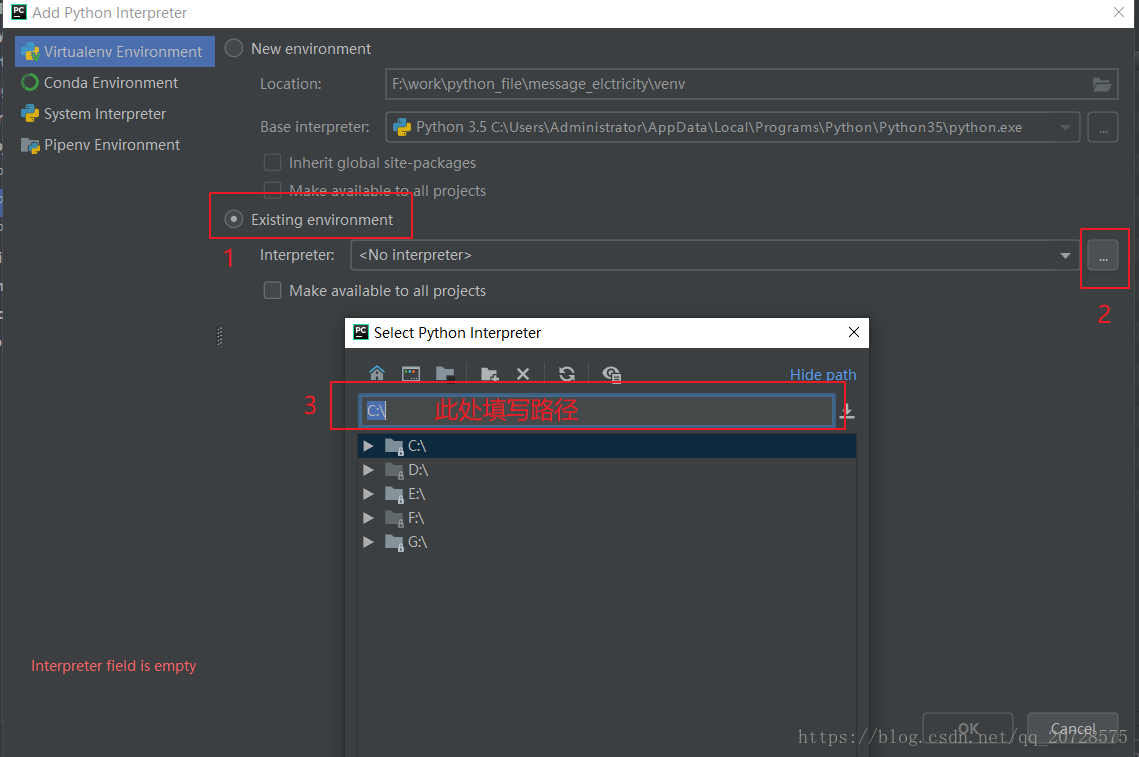Screen dimensions: 1139x757
Task: Select F:\ drive row in tree
Action: click(607, 518)
